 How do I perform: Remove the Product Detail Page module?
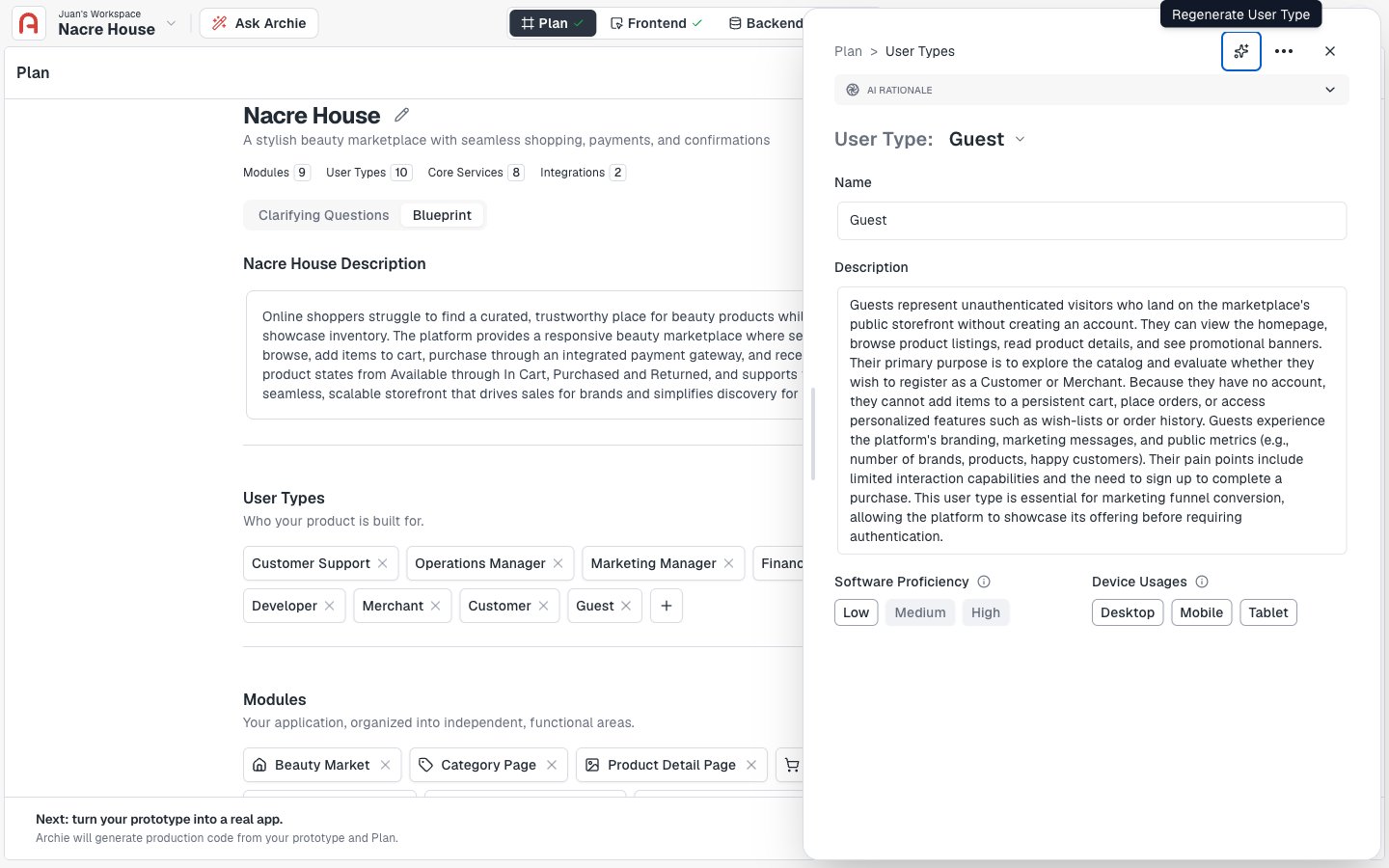pos(751,765)
